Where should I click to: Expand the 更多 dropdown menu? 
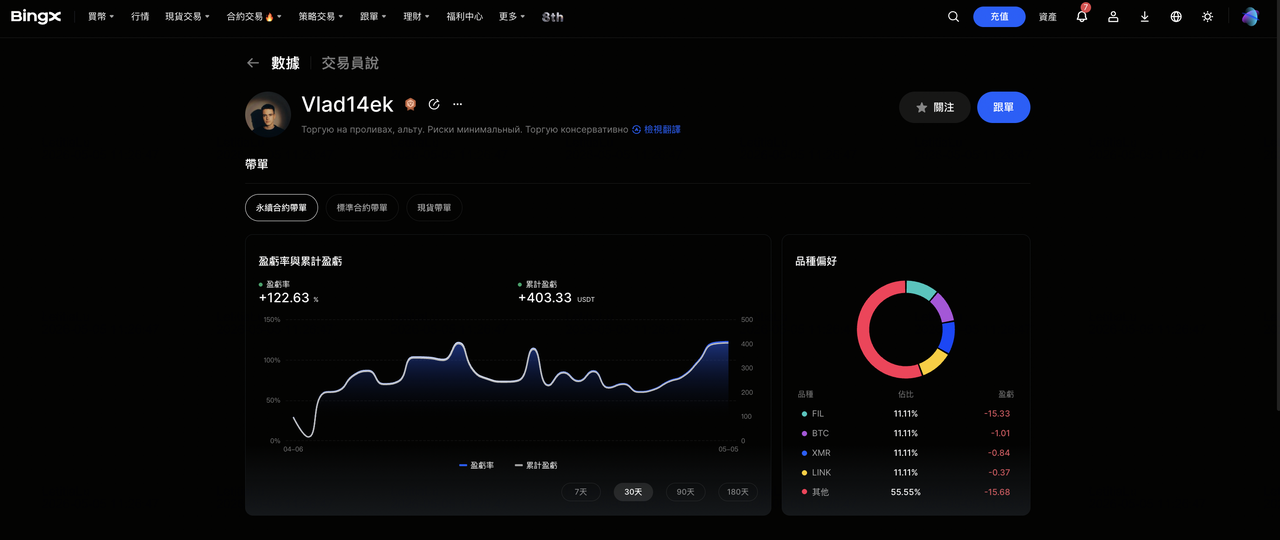[x=512, y=17]
